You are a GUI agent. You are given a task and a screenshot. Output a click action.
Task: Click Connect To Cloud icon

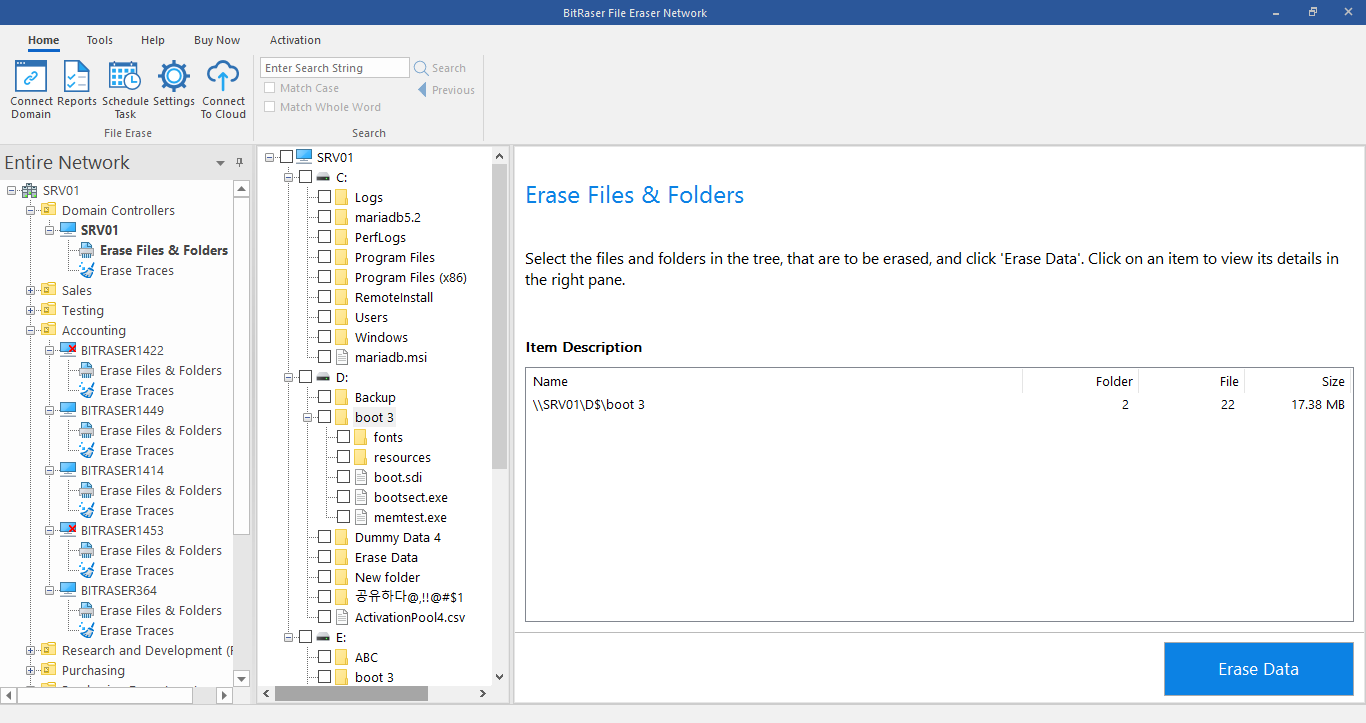pos(223,76)
